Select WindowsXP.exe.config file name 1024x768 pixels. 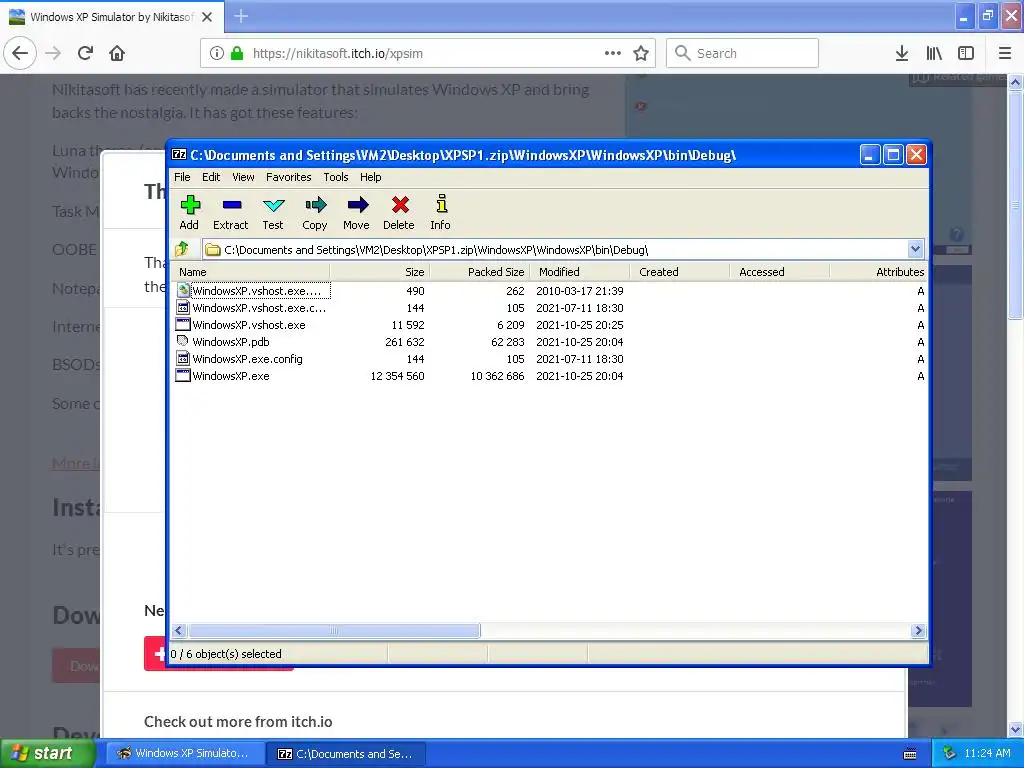click(x=248, y=359)
